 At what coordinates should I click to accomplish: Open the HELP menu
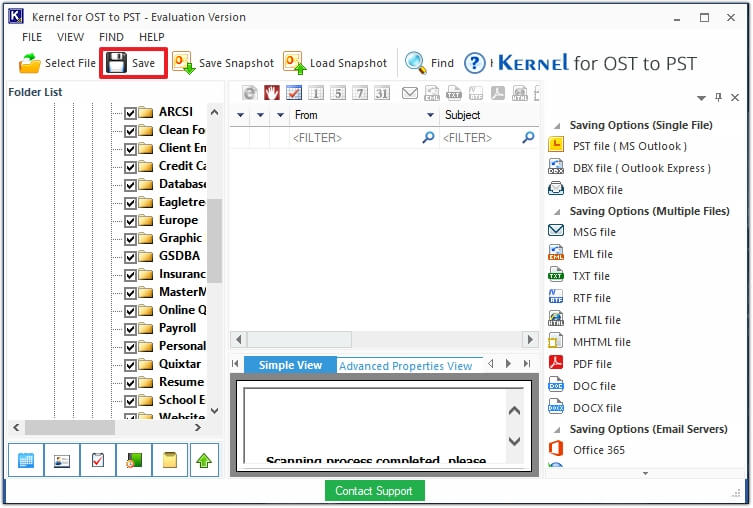click(x=151, y=37)
